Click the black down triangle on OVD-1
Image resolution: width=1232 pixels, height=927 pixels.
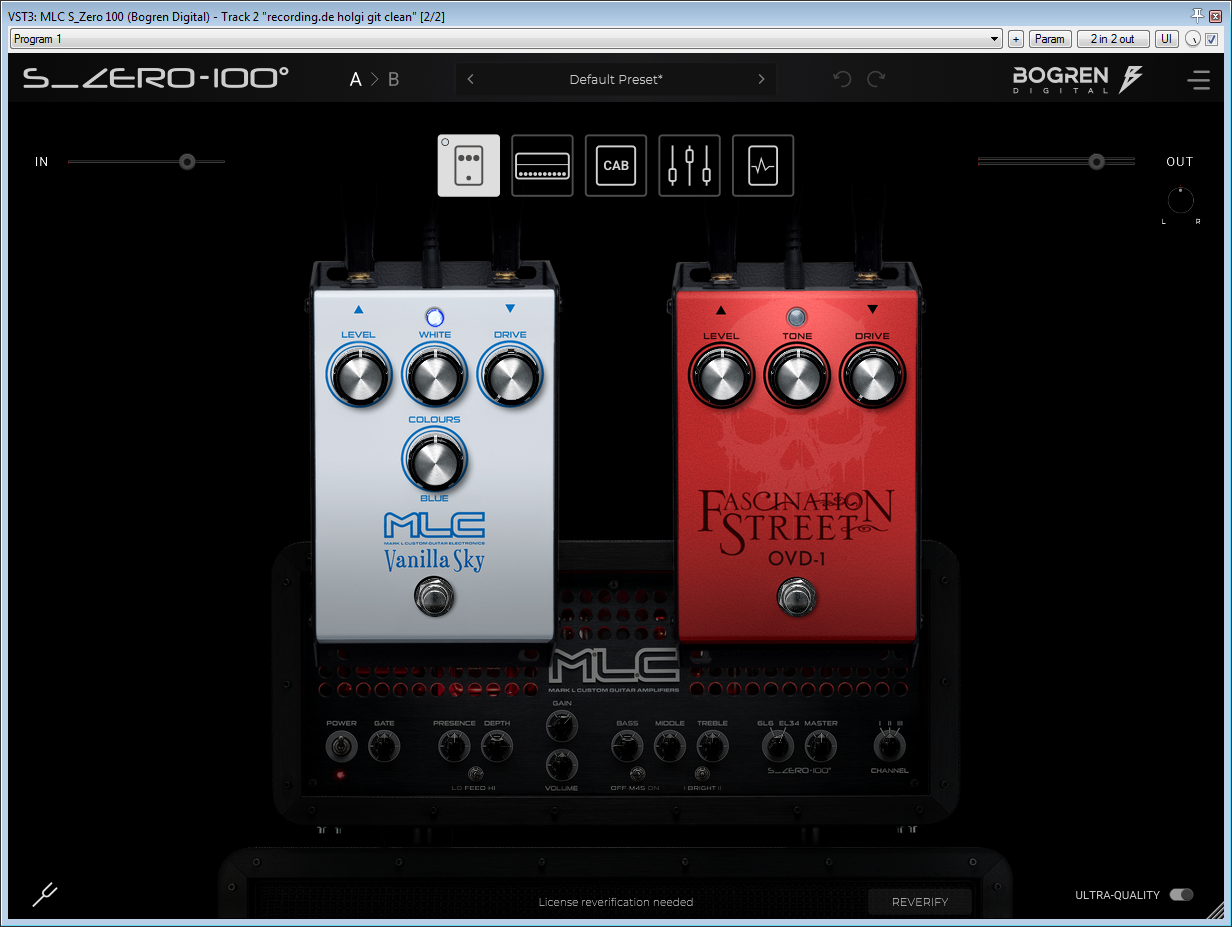pos(872,310)
